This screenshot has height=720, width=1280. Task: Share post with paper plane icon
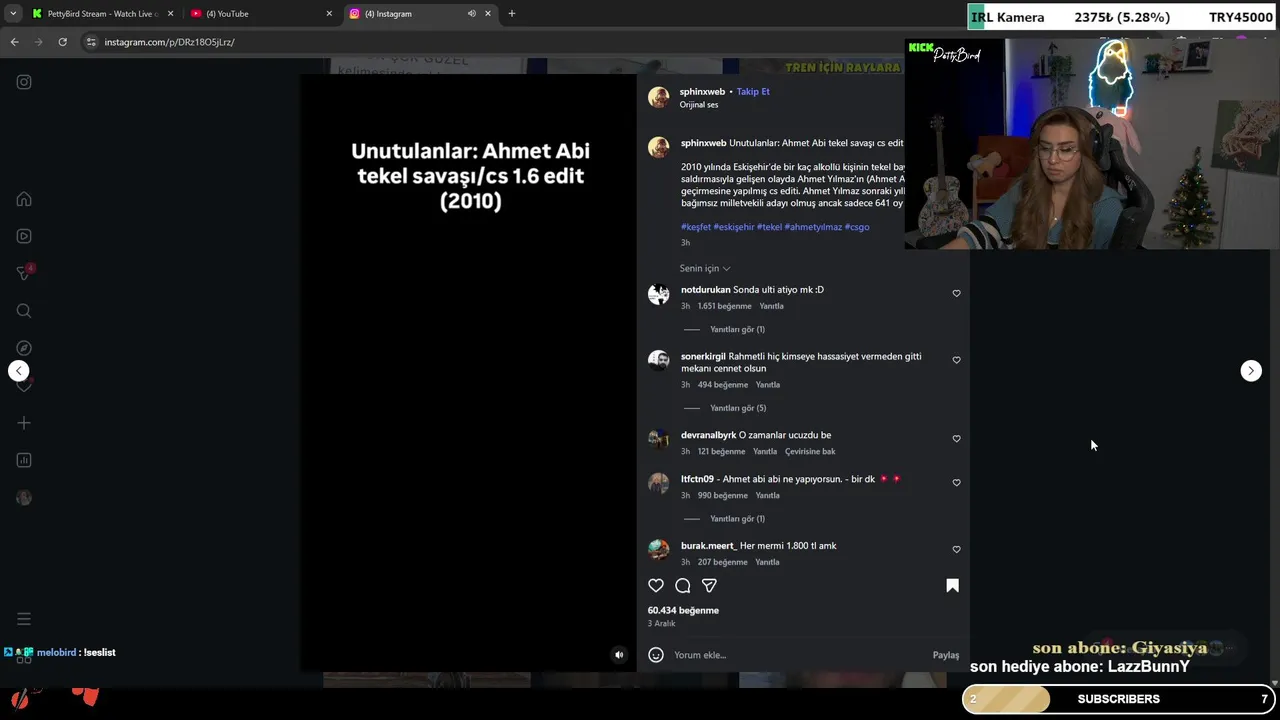tap(709, 585)
